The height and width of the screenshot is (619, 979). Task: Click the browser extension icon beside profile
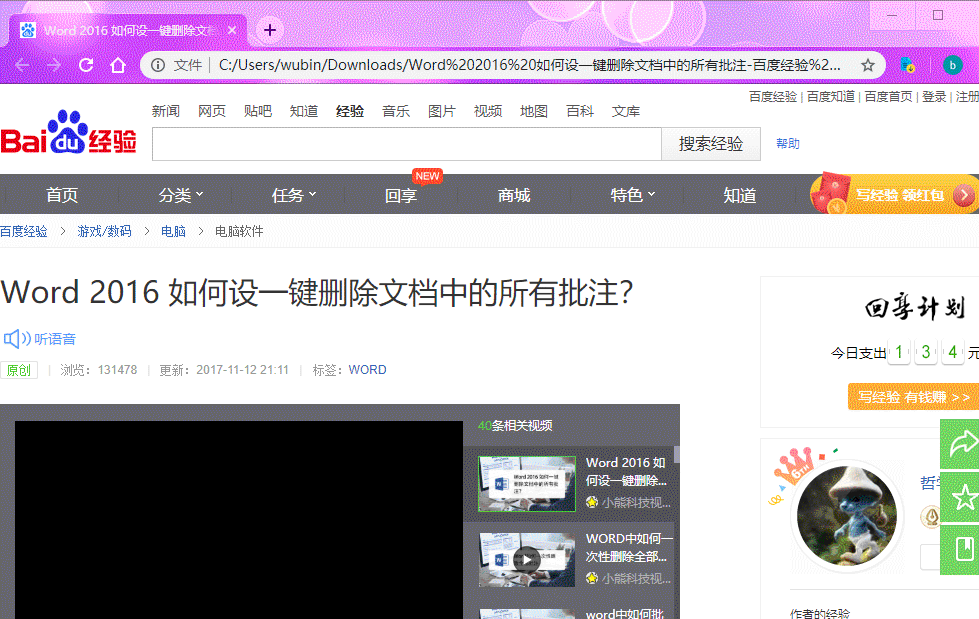point(908,65)
